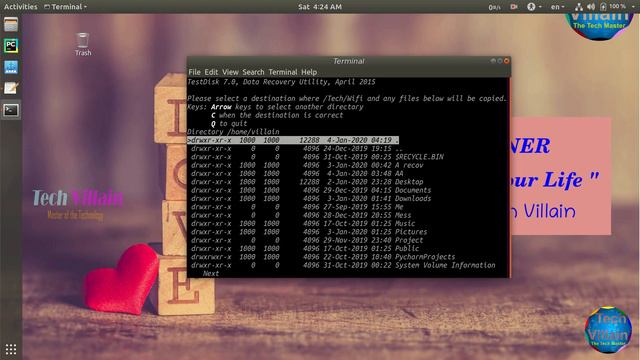Open the View menu in Terminal
This screenshot has width=640, height=360.
point(230,72)
